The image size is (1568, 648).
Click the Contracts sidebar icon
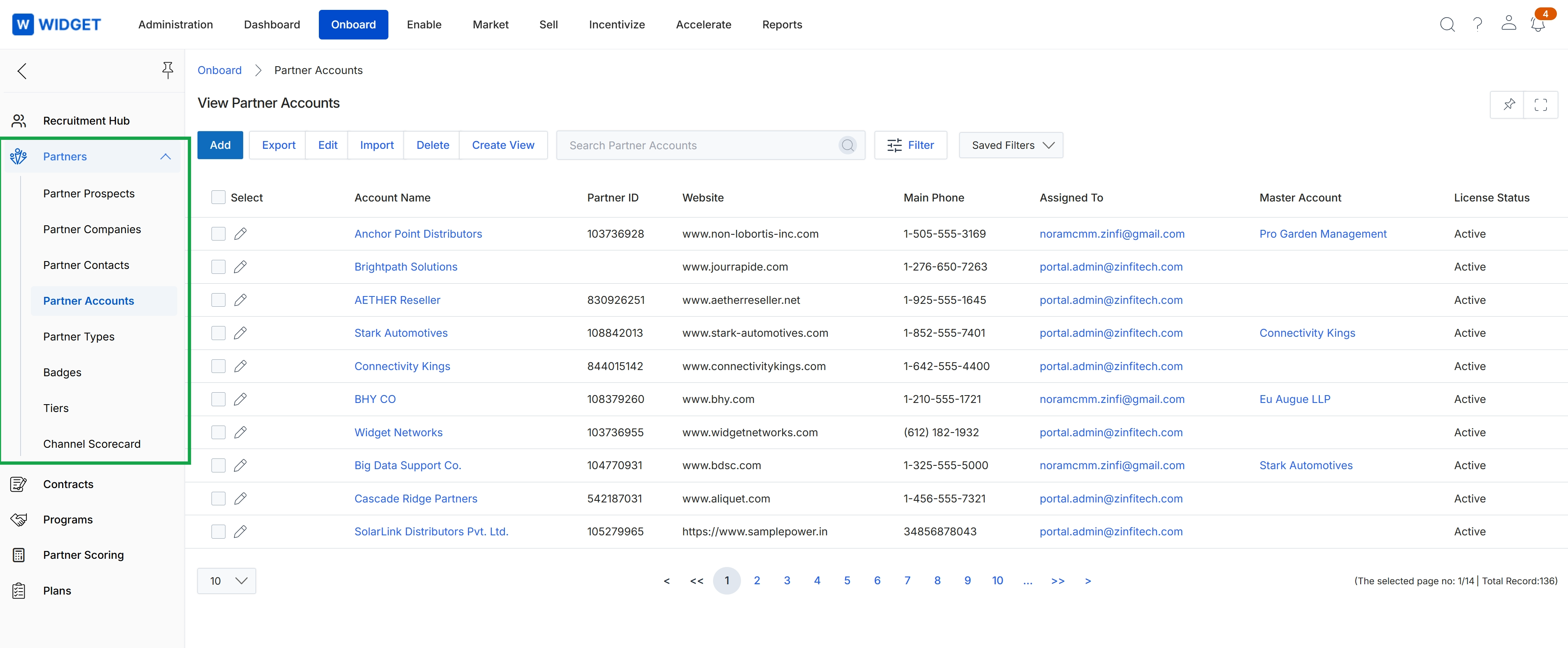click(18, 484)
